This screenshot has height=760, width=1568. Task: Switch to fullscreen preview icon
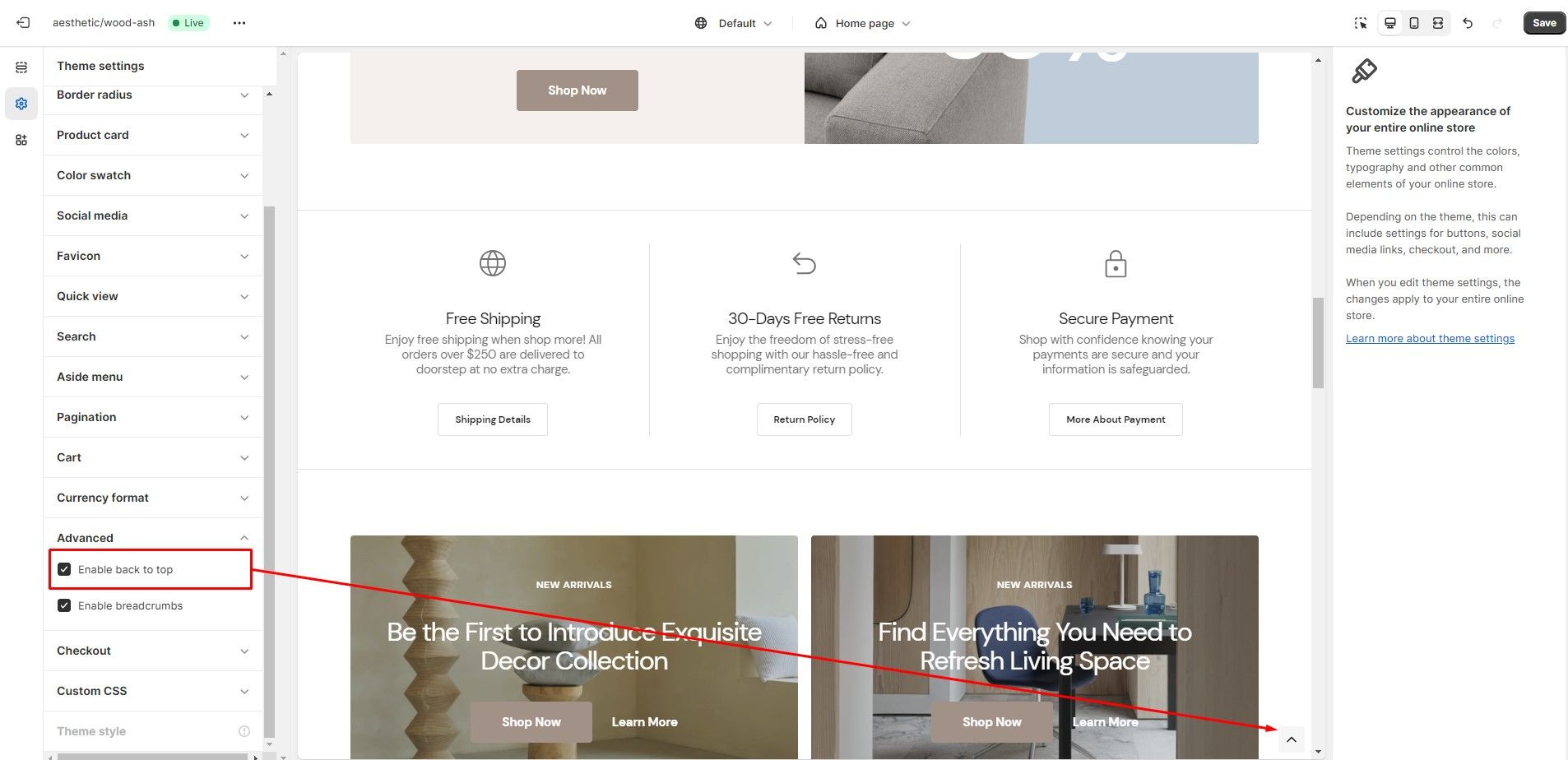click(1438, 23)
